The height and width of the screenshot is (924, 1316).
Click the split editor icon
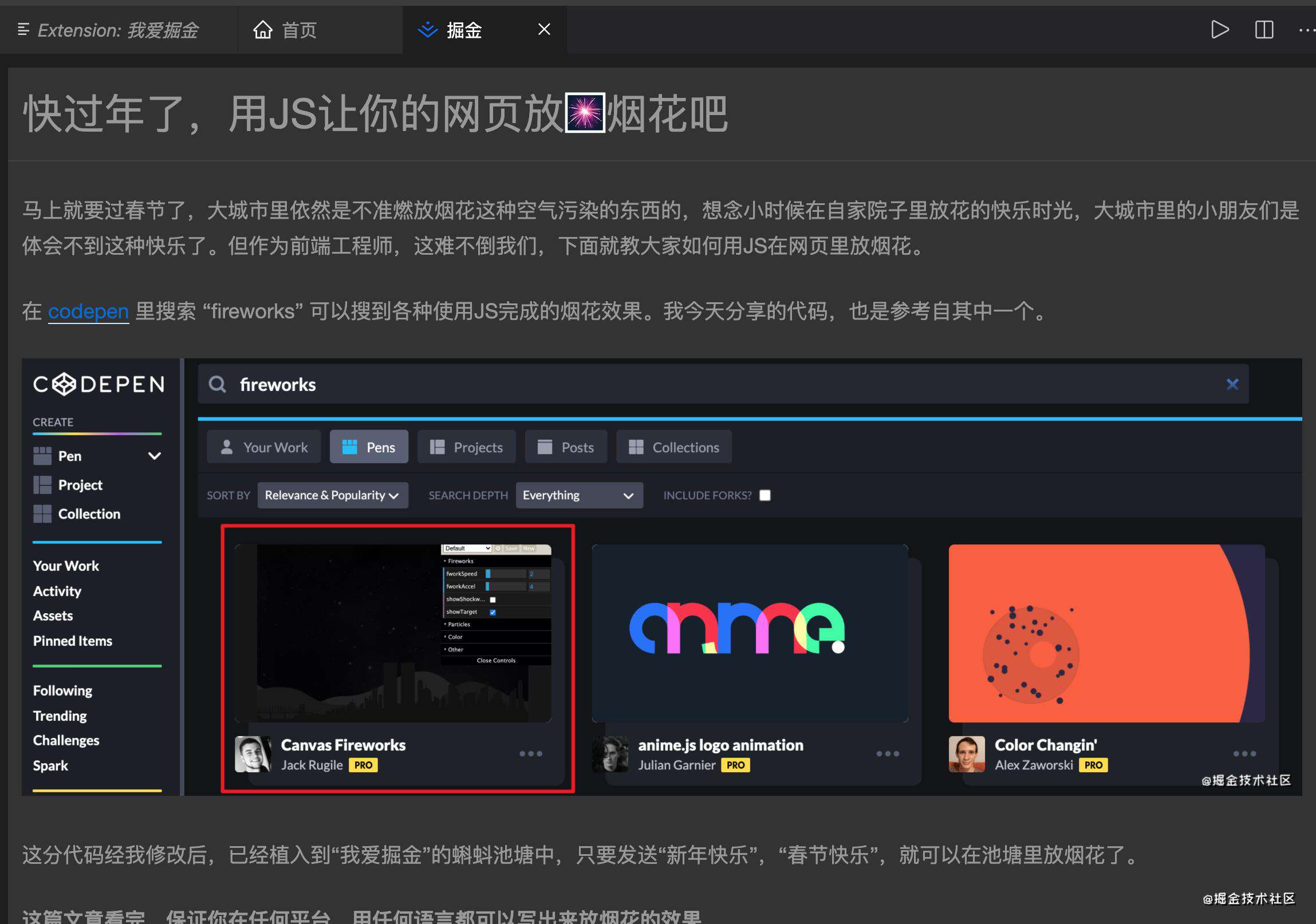pos(1263,29)
